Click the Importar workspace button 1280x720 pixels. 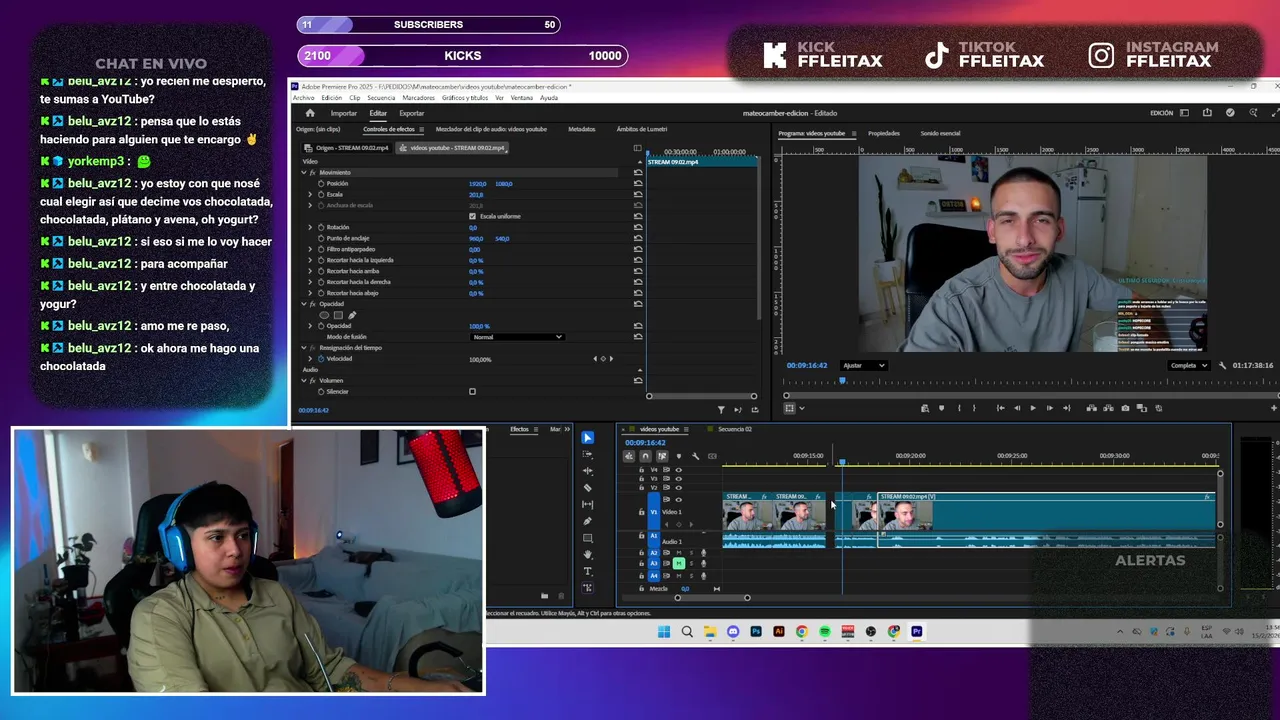(x=343, y=113)
